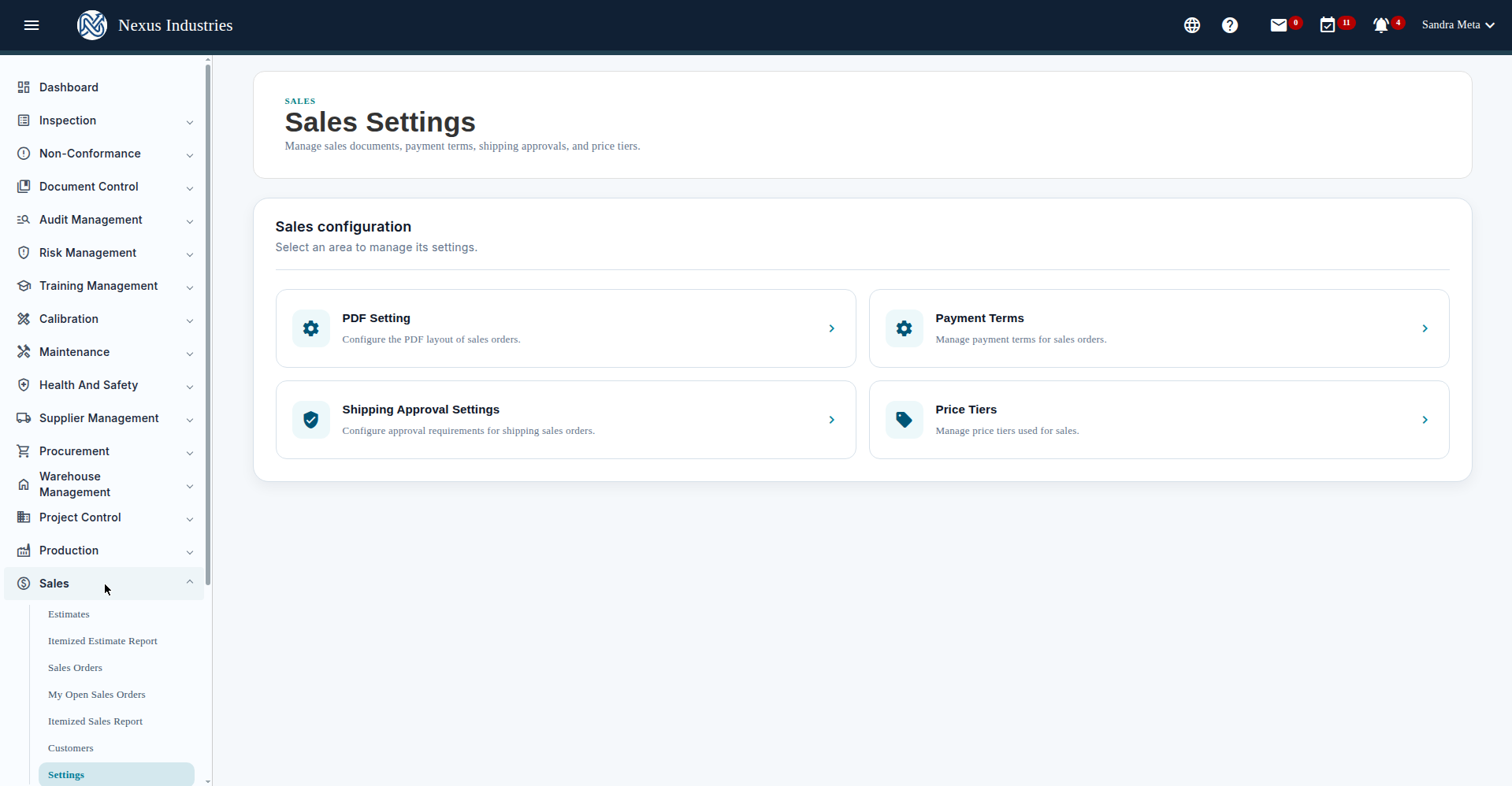Expand the Inspection menu chevron
Viewport: 1512px width, 786px height.
tap(190, 122)
